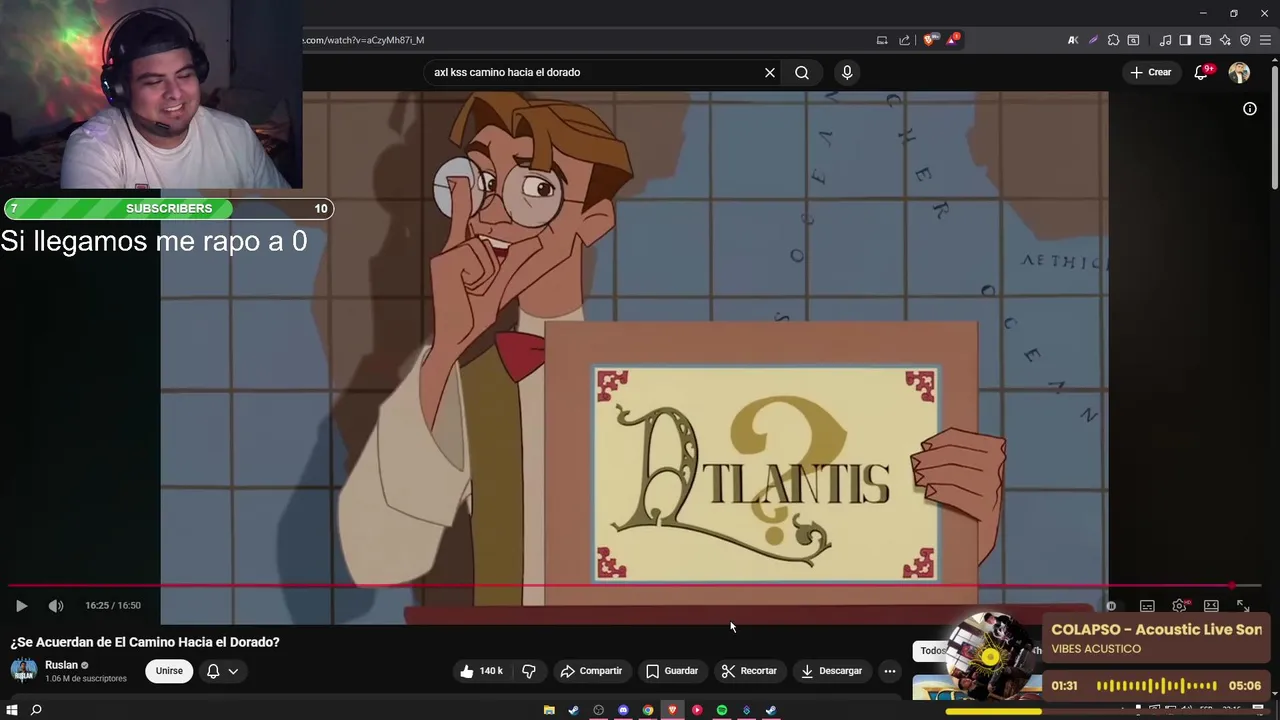Screen dimensions: 1280x720
Task: Toggle the browser sidebar panel icon
Action: pyautogui.click(x=1185, y=40)
